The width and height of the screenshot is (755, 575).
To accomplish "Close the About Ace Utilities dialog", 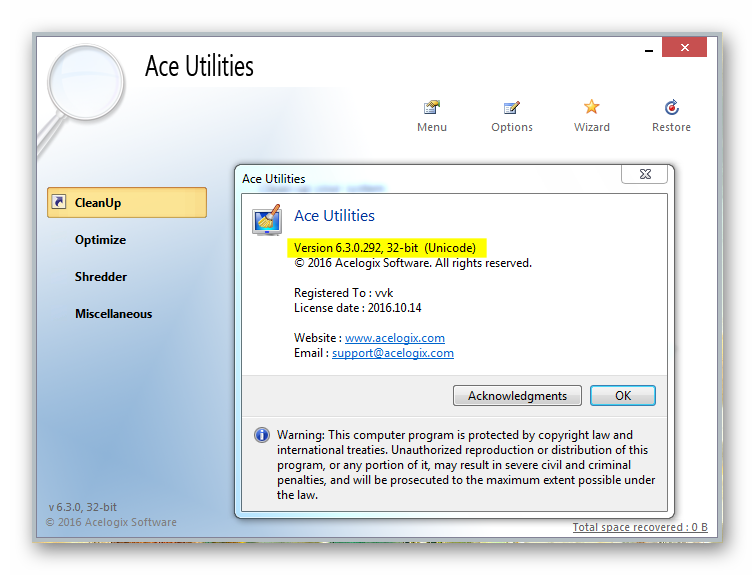I will click(x=645, y=174).
